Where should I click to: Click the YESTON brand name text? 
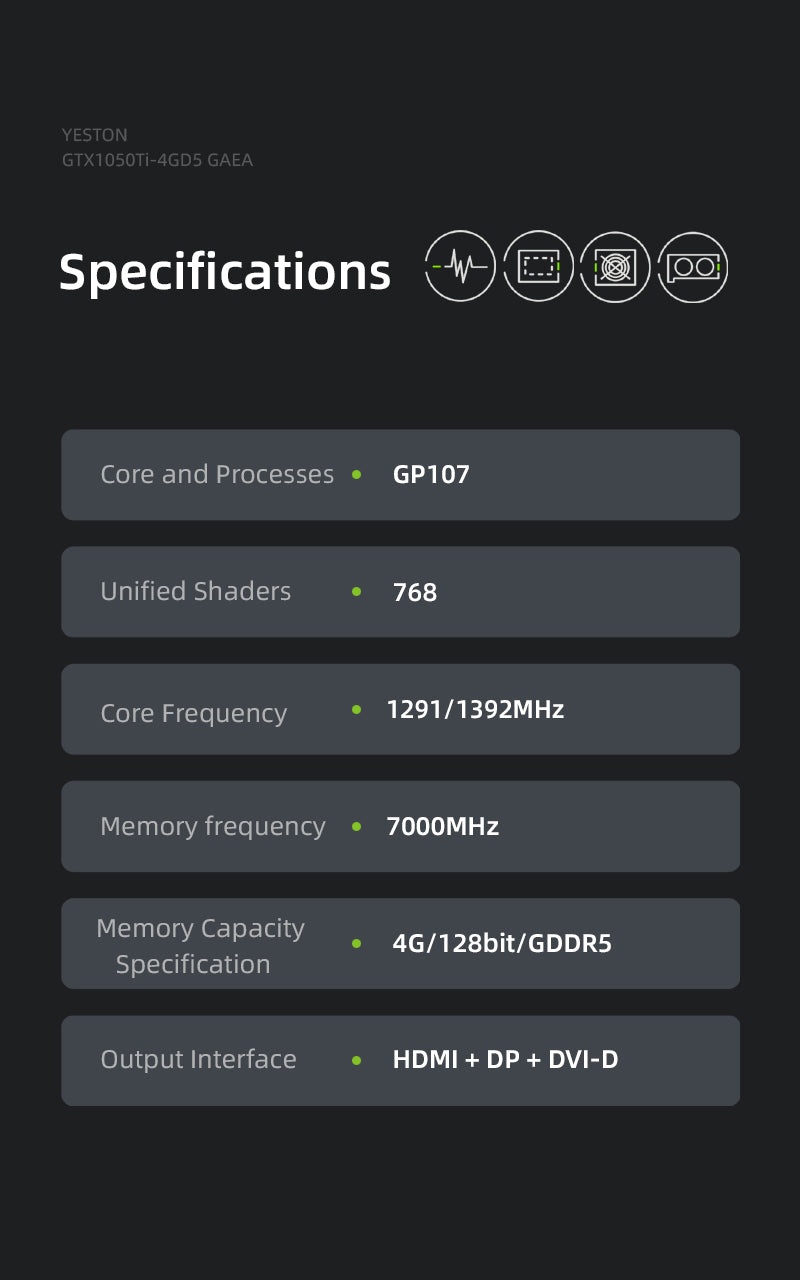pyautogui.click(x=95, y=135)
